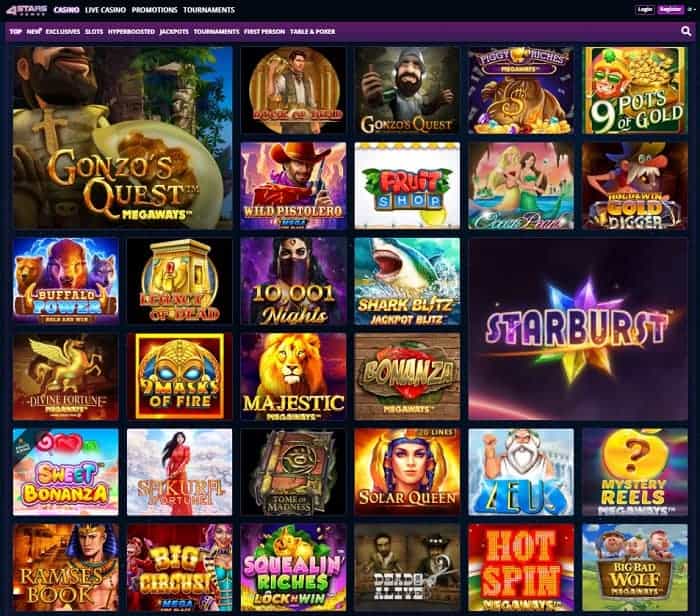
Task: Open Gonzo's Quest Megaways featured tile
Action: [123, 138]
